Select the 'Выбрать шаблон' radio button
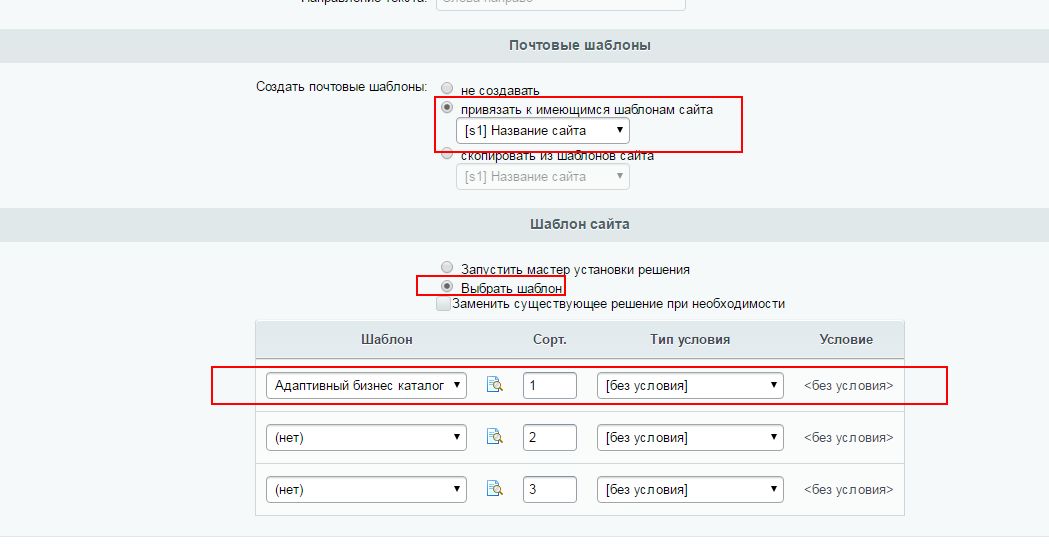Image resolution: width=1049 pixels, height=546 pixels. coord(447,287)
